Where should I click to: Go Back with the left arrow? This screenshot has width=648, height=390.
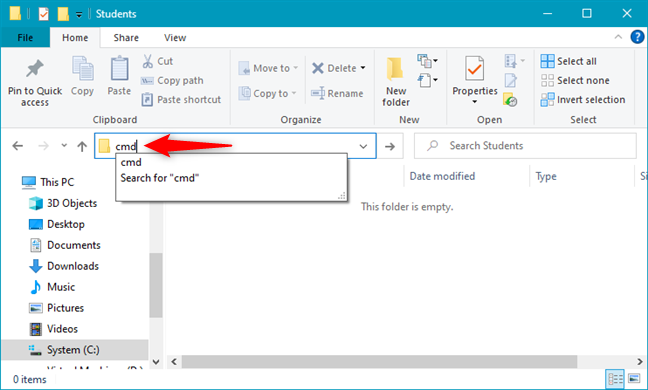coord(18,146)
